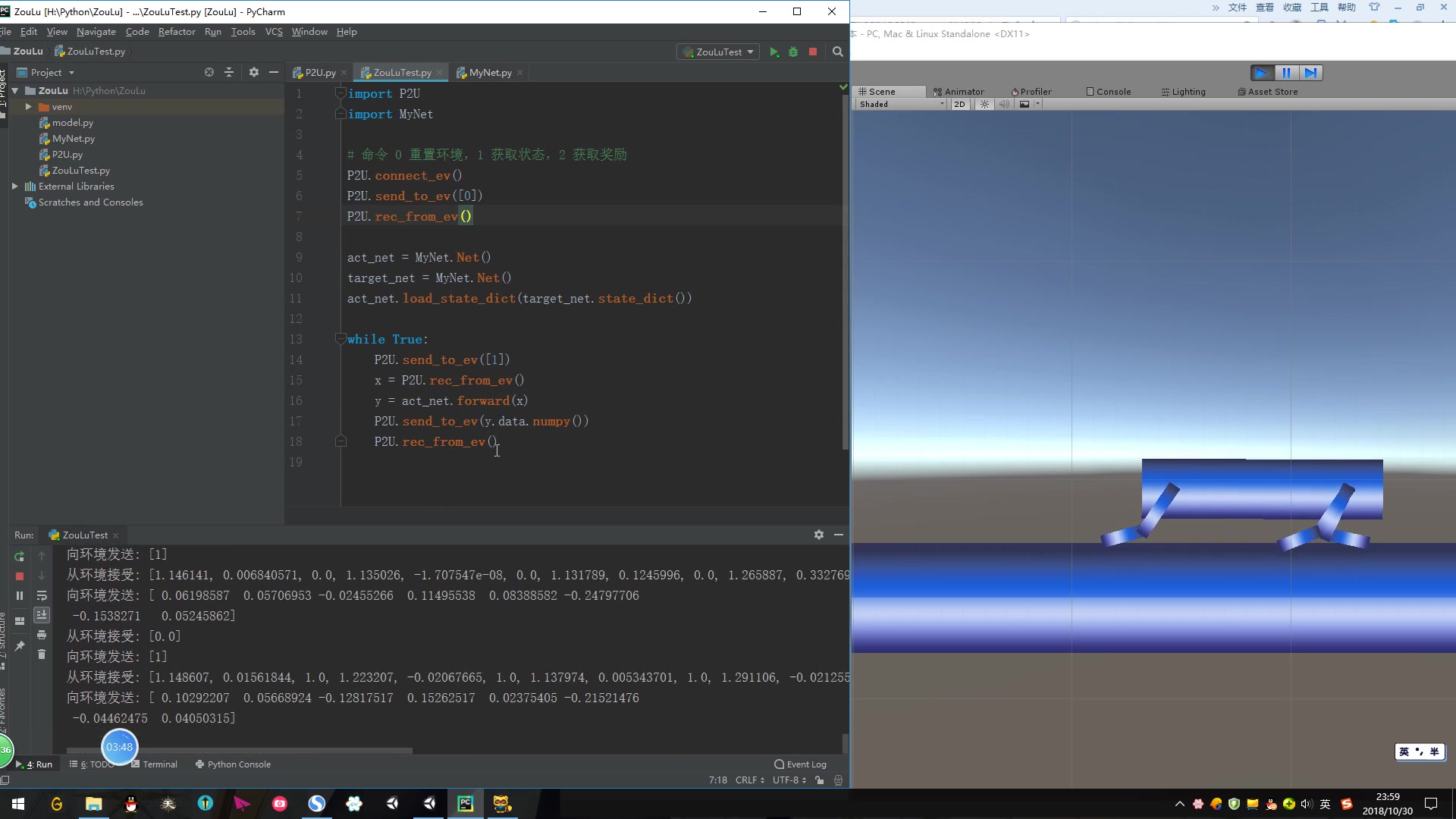Rerun ZouLuTest in the Run panel
1456x819 pixels.
click(20, 556)
